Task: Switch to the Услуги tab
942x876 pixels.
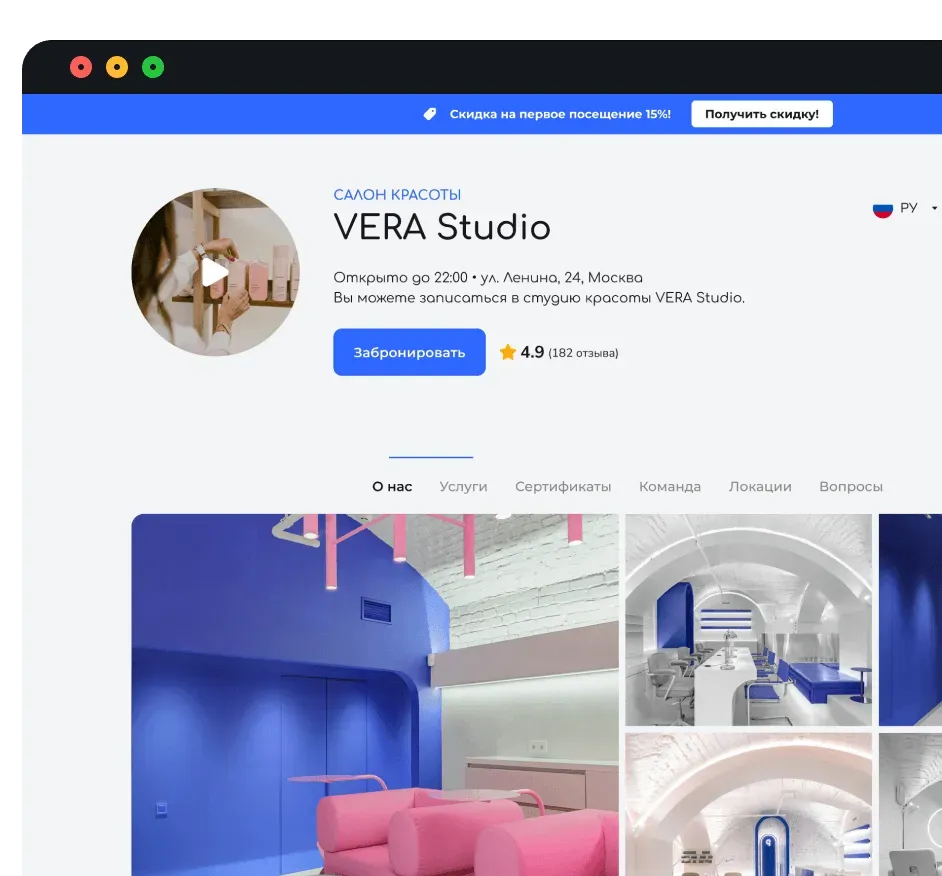Action: 463,487
